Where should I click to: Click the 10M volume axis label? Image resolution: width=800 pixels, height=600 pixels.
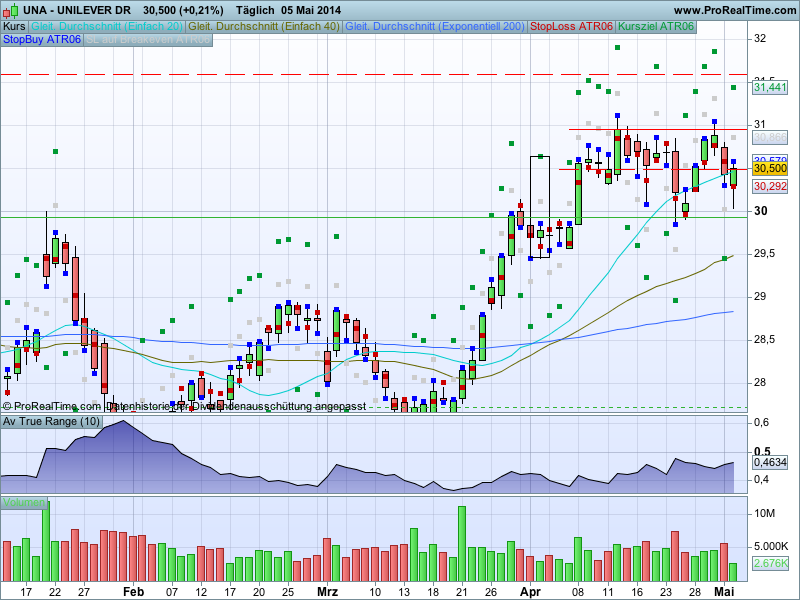click(764, 513)
